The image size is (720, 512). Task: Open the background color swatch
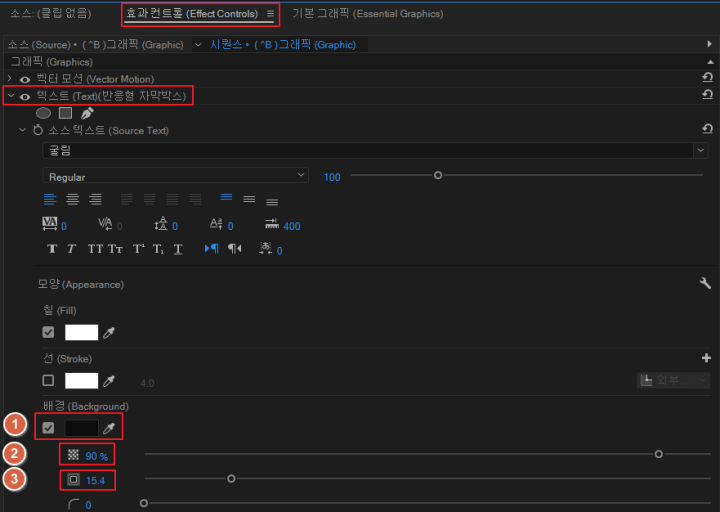[81, 428]
